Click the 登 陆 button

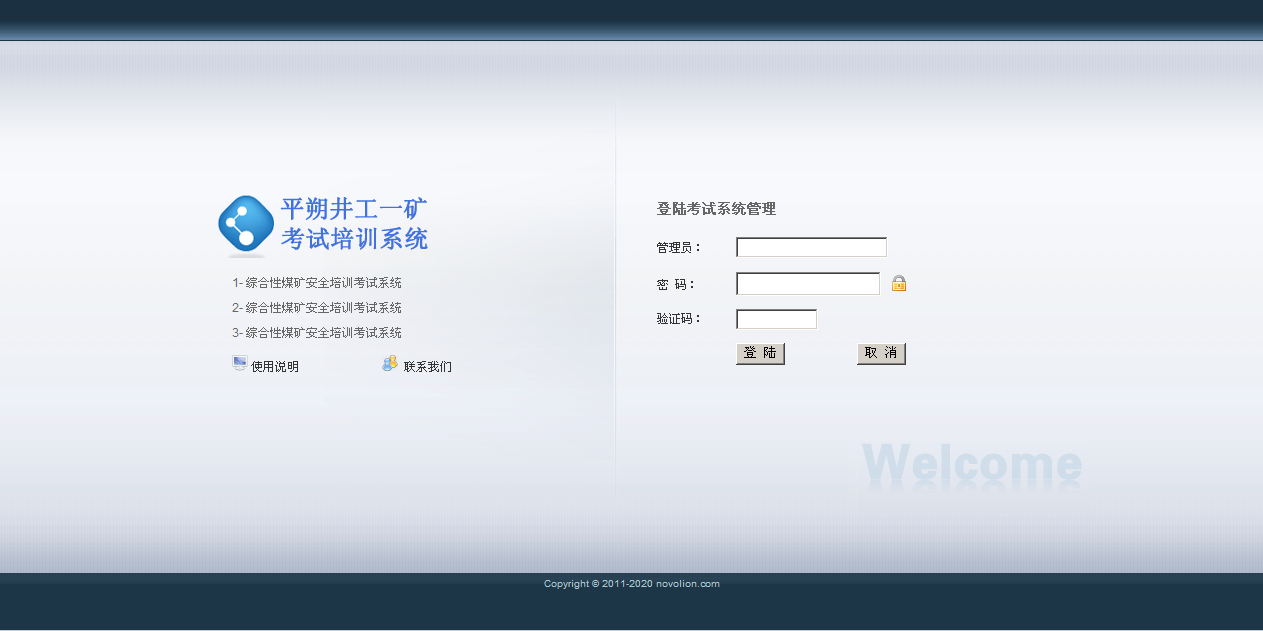[x=760, y=353]
